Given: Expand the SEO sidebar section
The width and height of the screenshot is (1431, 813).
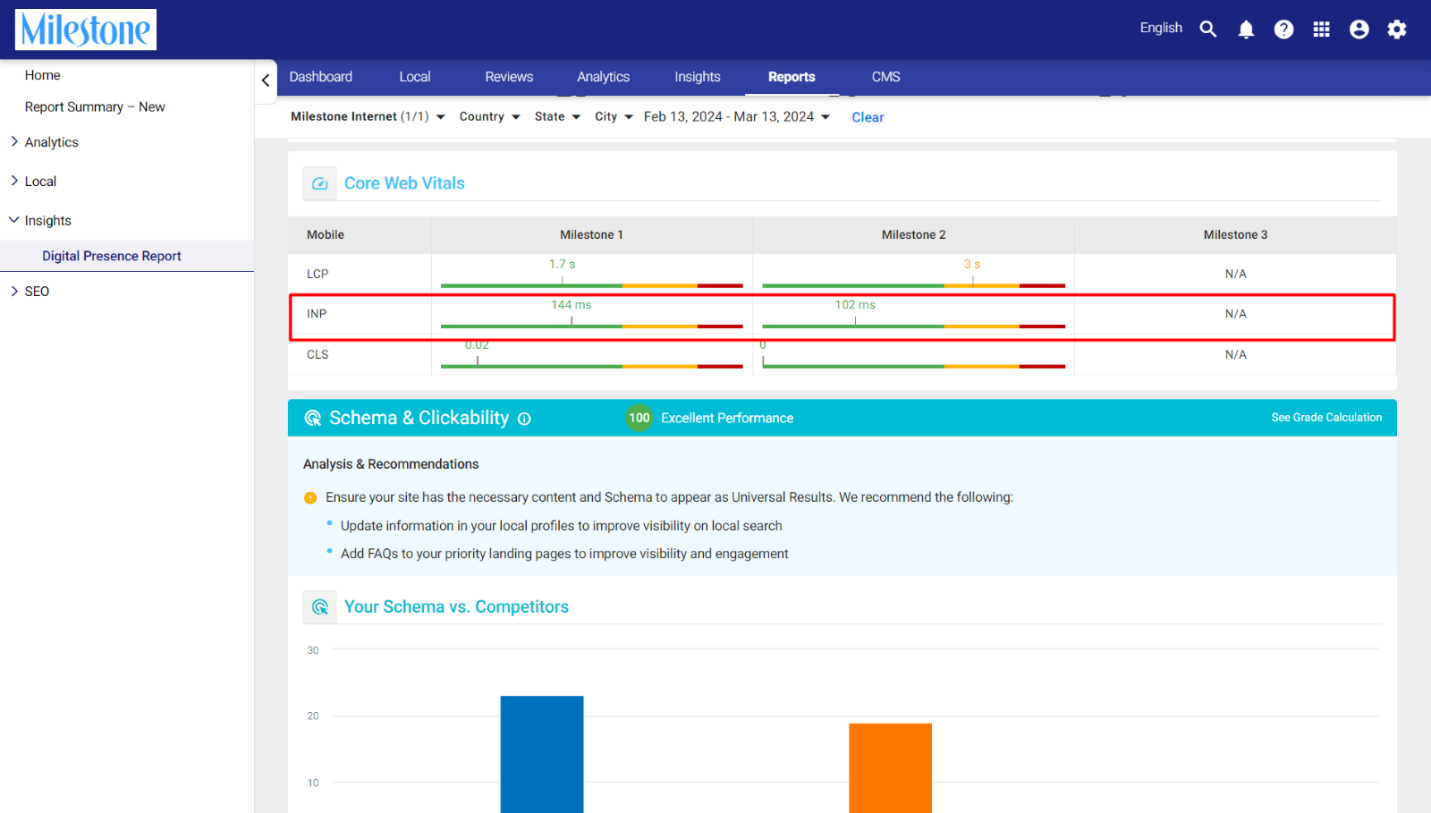Looking at the screenshot, I should click(37, 291).
